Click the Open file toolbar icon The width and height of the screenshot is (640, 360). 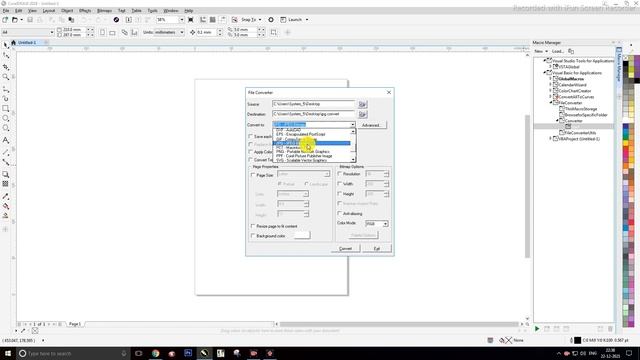pos(15,20)
